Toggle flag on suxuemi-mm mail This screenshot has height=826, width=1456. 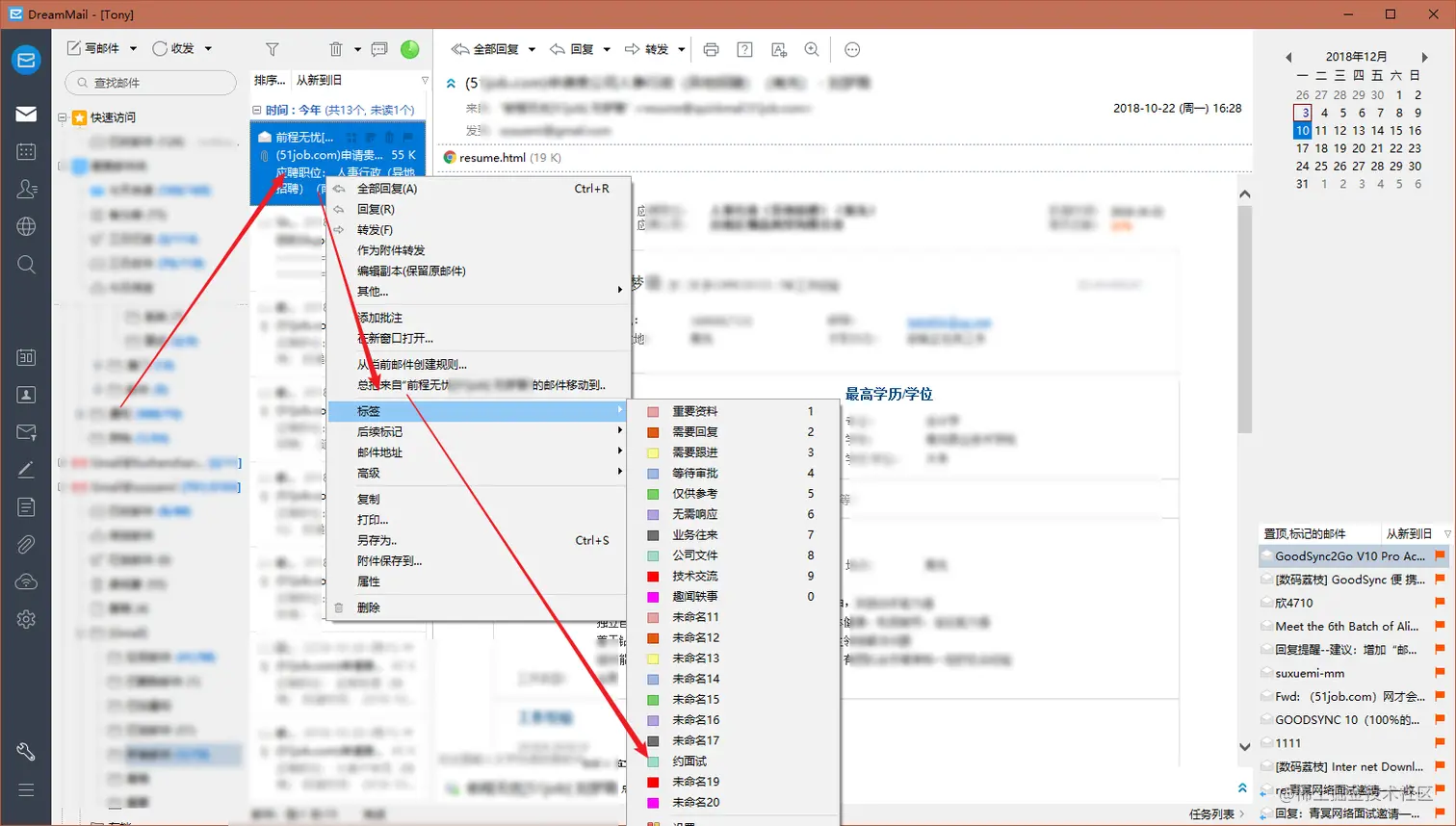coord(1440,673)
